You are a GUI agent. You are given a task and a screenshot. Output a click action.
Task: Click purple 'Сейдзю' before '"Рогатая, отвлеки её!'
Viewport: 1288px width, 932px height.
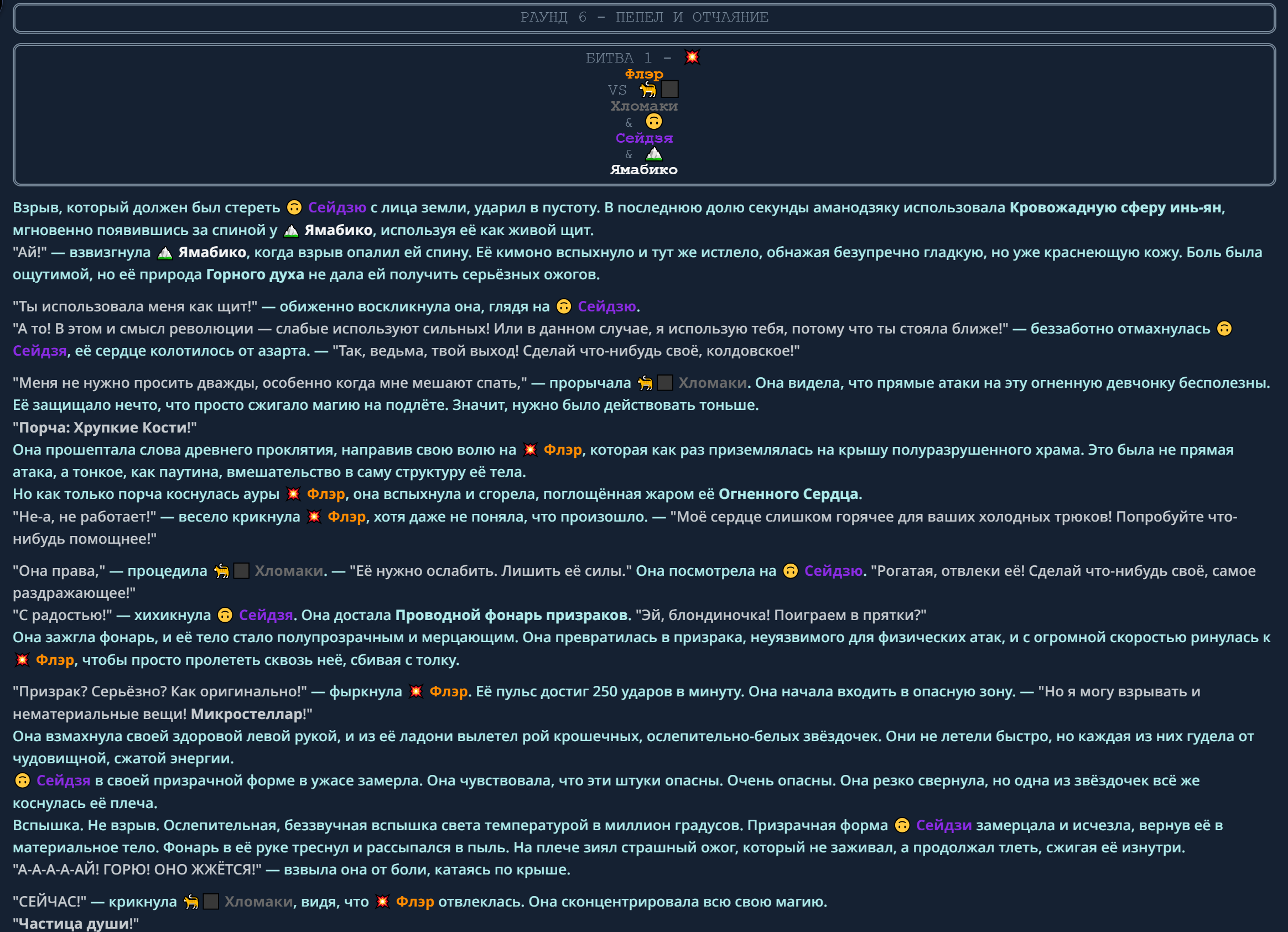coord(833,571)
